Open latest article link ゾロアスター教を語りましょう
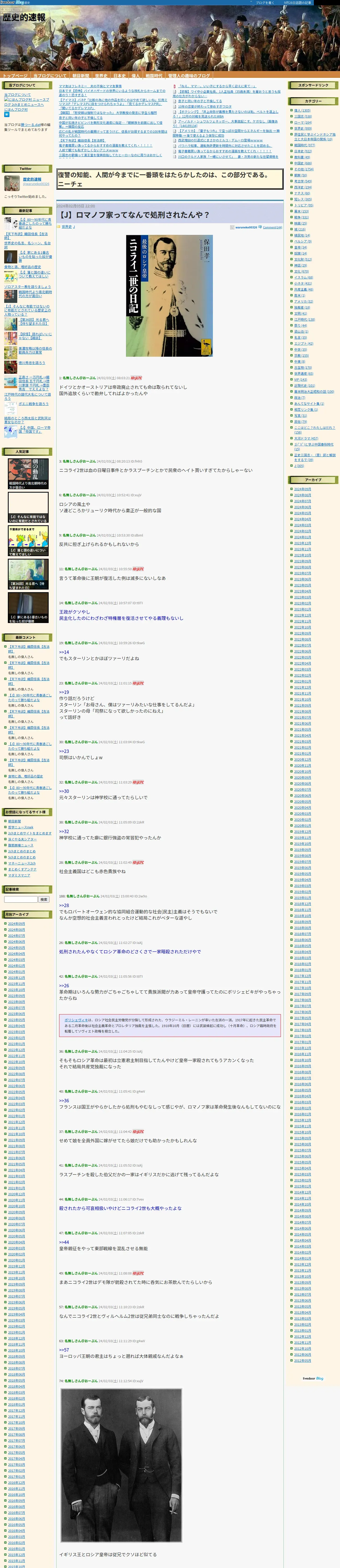This screenshot has width=340, height=1568. click(27, 287)
